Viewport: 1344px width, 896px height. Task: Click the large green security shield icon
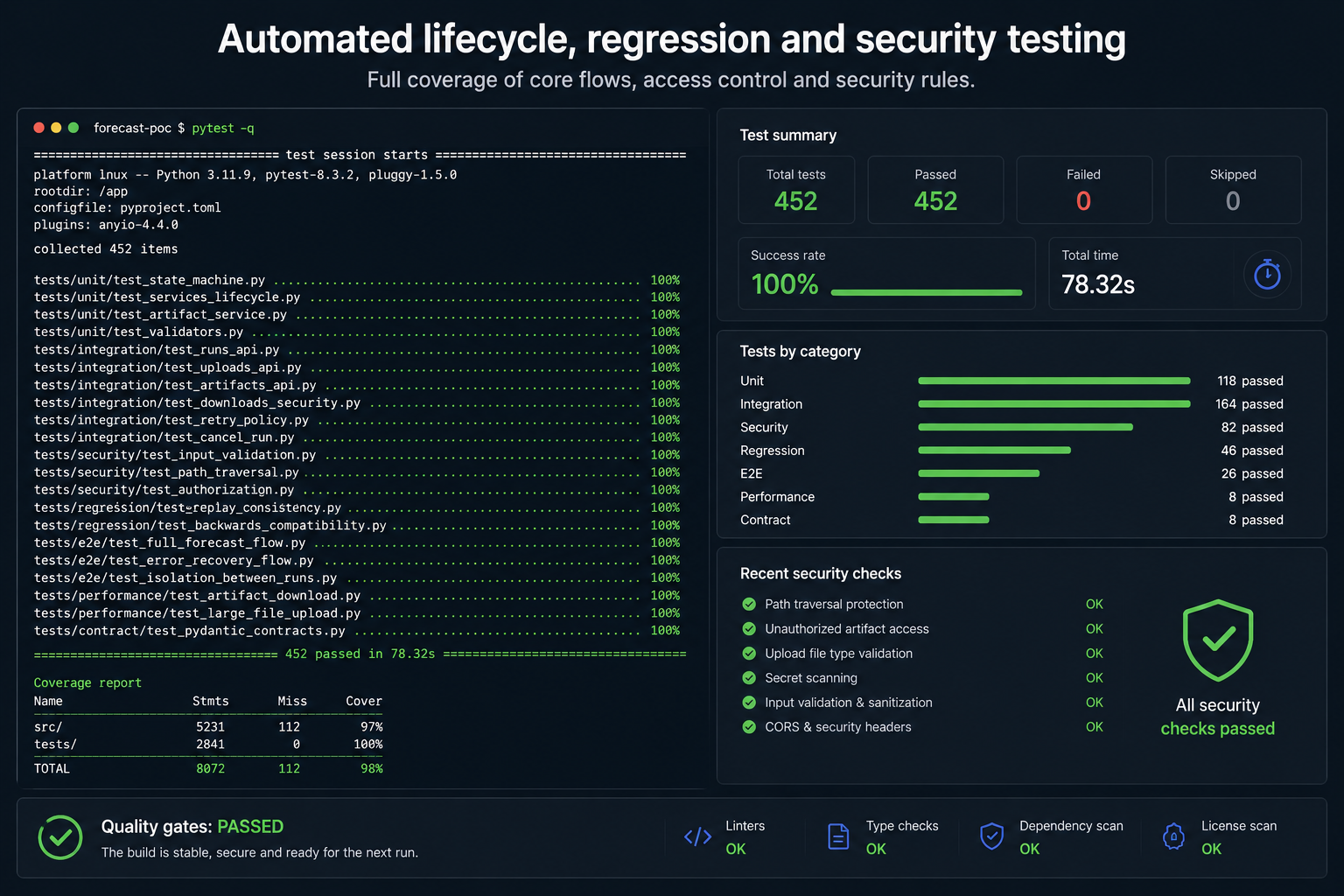[1218, 640]
